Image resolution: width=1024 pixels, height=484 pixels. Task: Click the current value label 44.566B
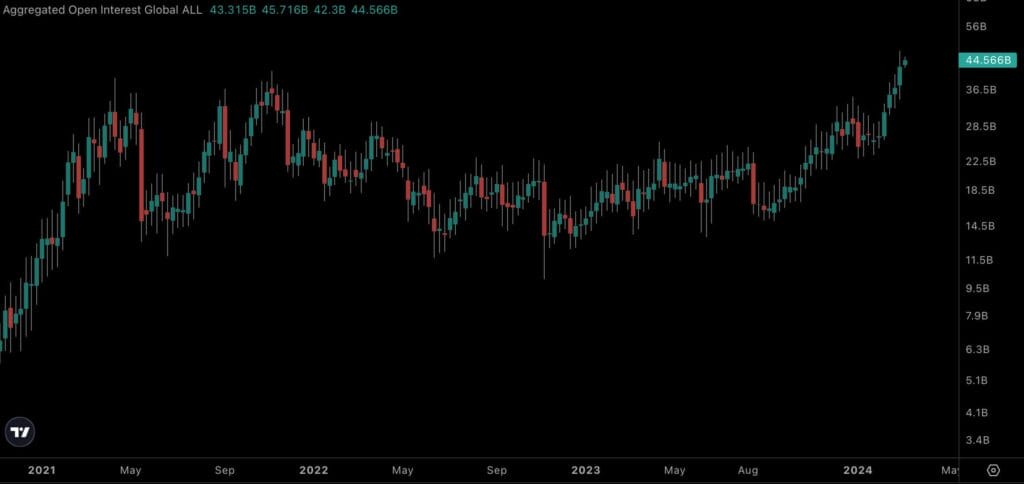click(x=987, y=60)
